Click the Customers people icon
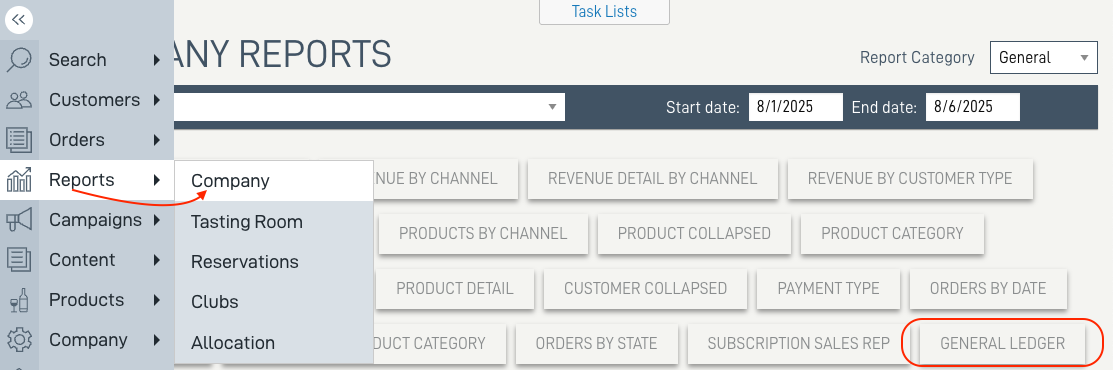 [19, 100]
